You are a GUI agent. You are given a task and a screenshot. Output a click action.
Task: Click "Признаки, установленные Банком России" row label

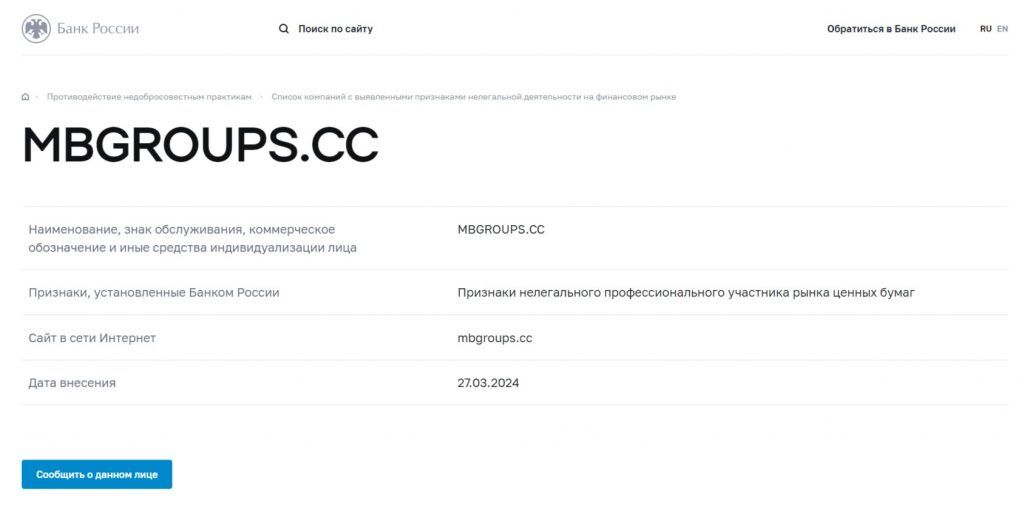pyautogui.click(x=153, y=293)
